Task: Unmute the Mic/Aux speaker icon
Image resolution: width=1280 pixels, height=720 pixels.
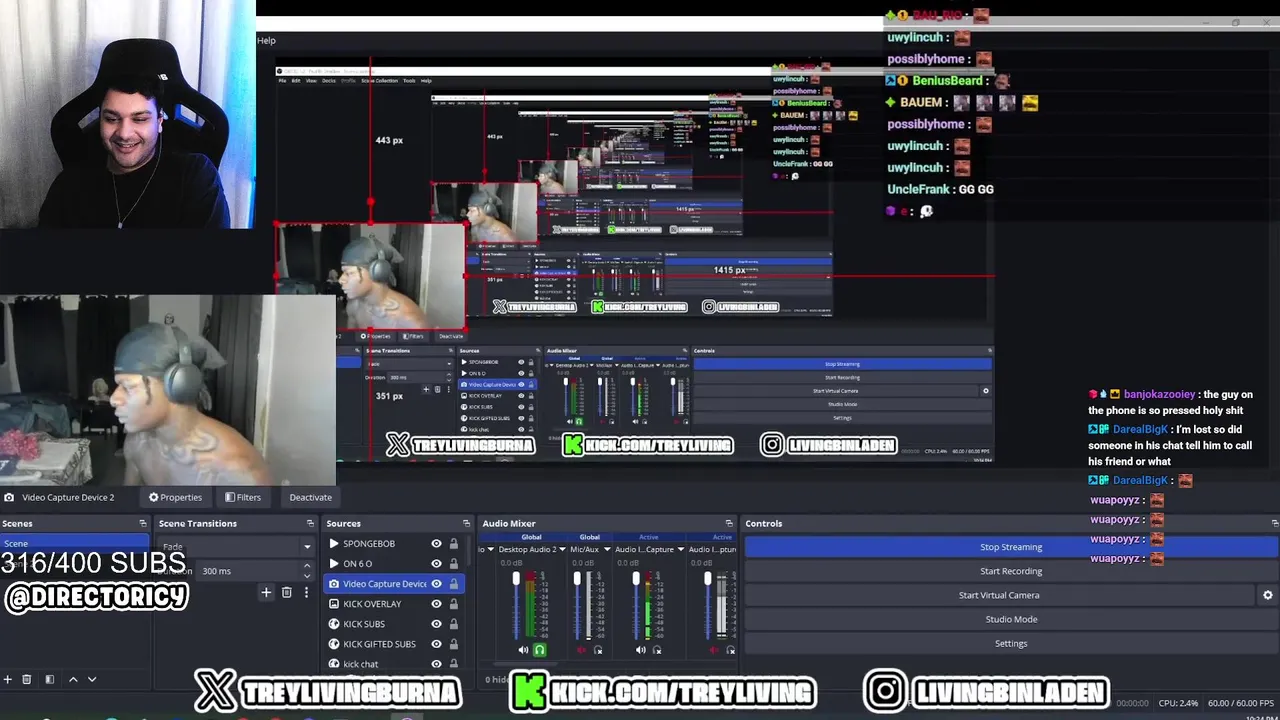Action: (581, 650)
